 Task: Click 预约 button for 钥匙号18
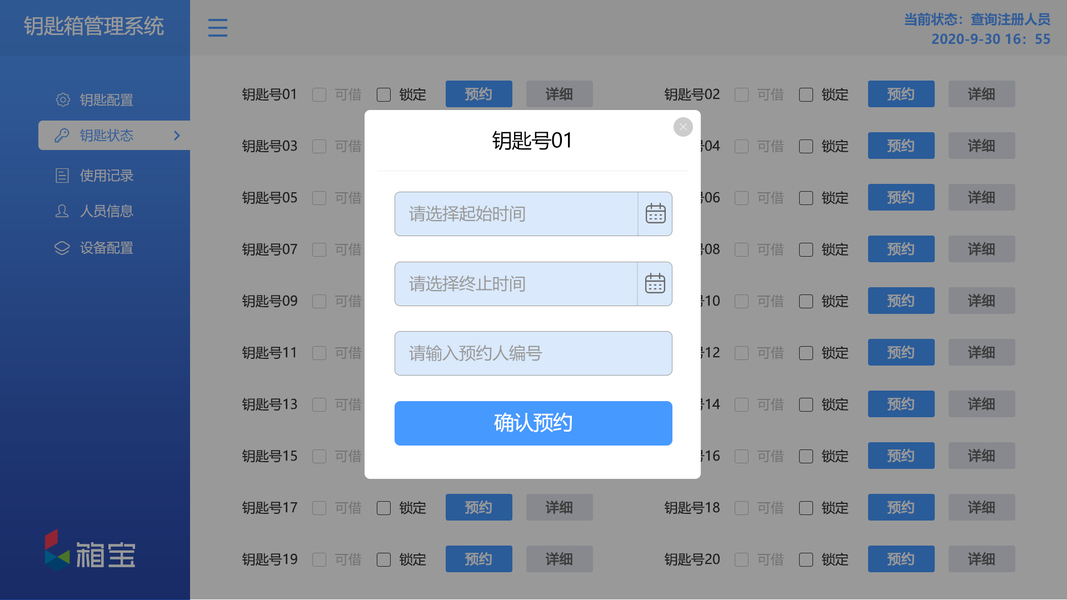(x=900, y=508)
